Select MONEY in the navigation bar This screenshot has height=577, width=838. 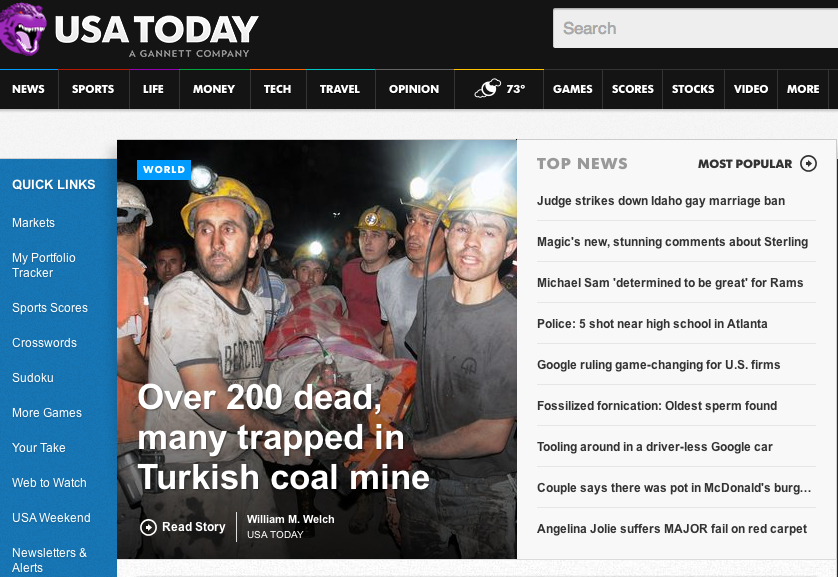(213, 89)
